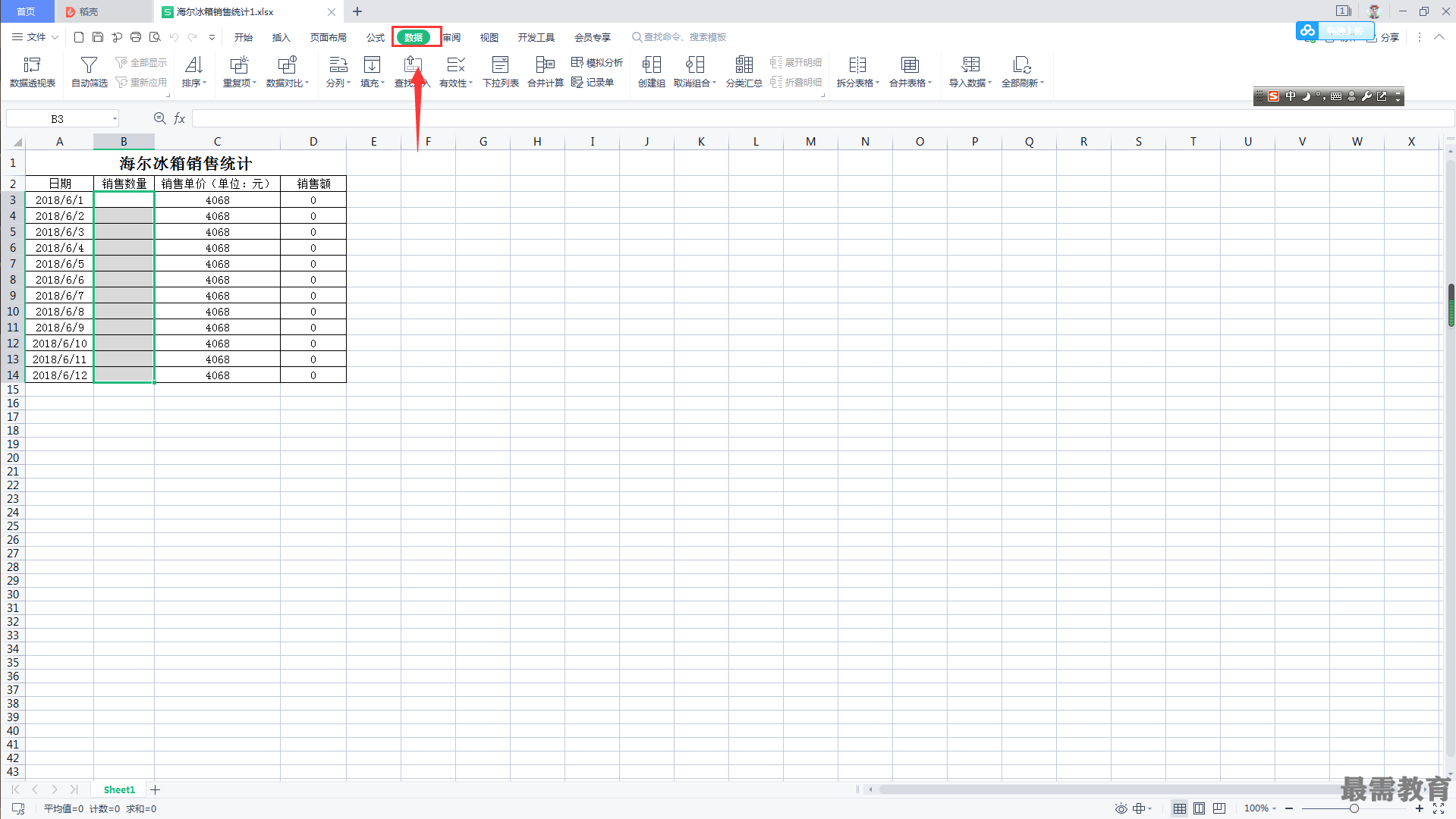
Task: Toggle Sogou punctuation mode icon
Action: click(1320, 96)
